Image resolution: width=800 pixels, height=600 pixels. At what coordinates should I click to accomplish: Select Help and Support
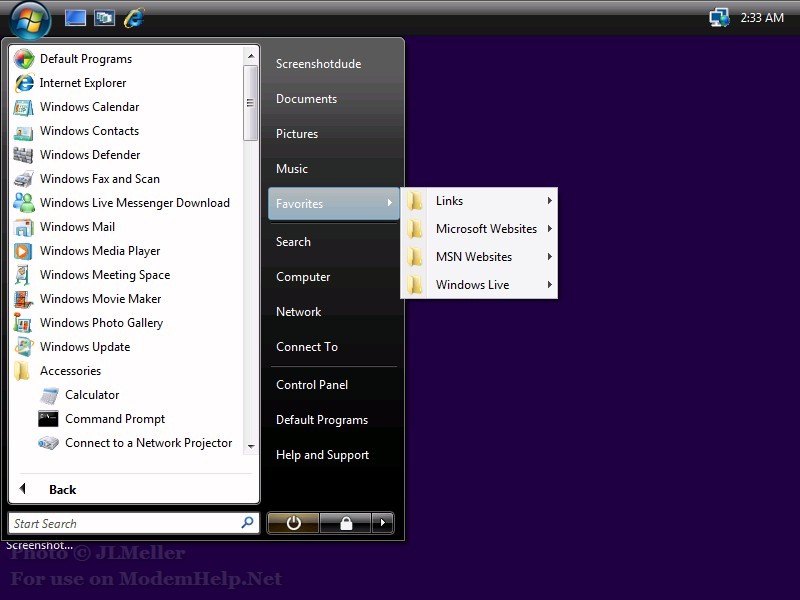[x=322, y=455]
